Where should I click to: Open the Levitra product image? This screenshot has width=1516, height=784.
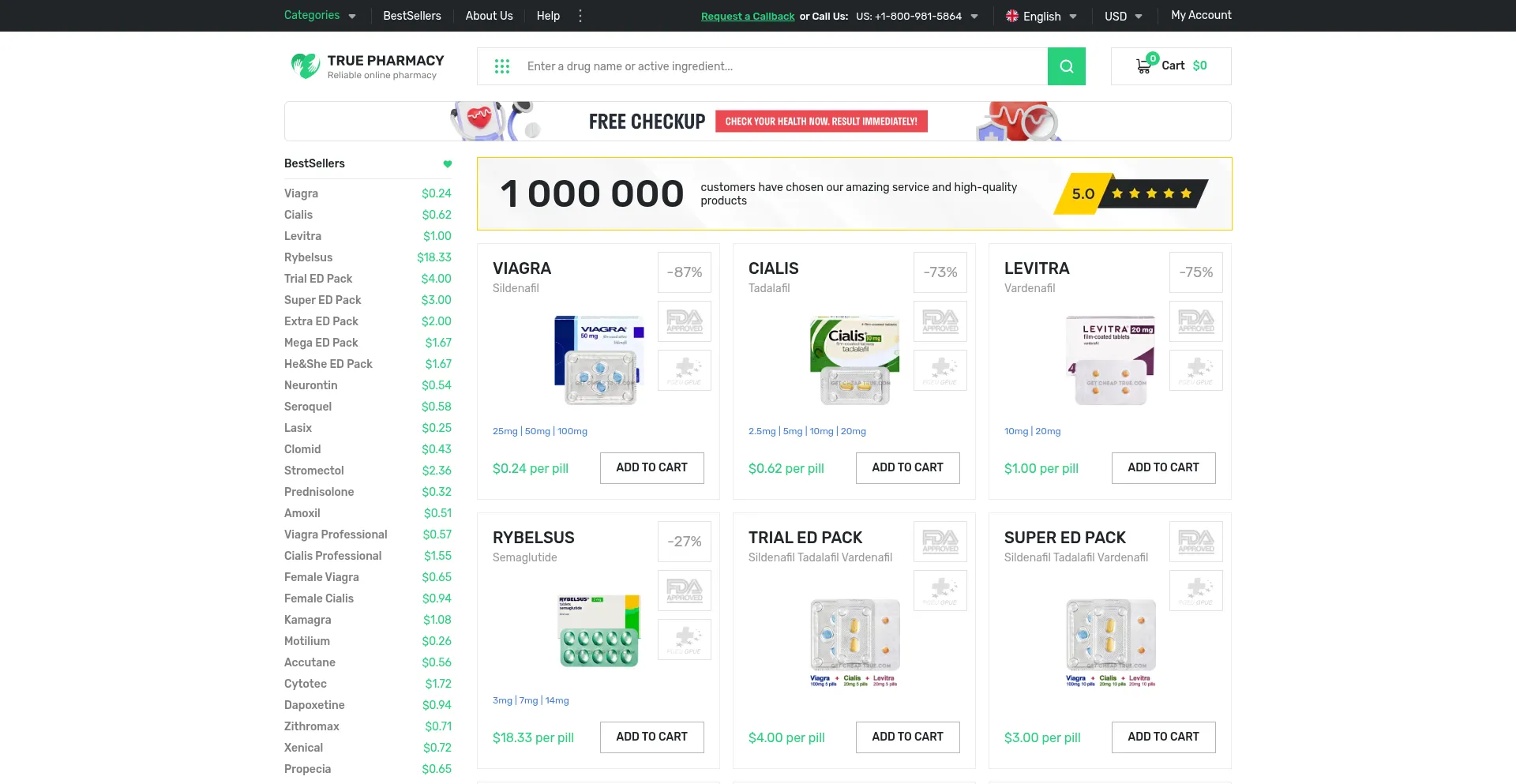[x=1109, y=359]
